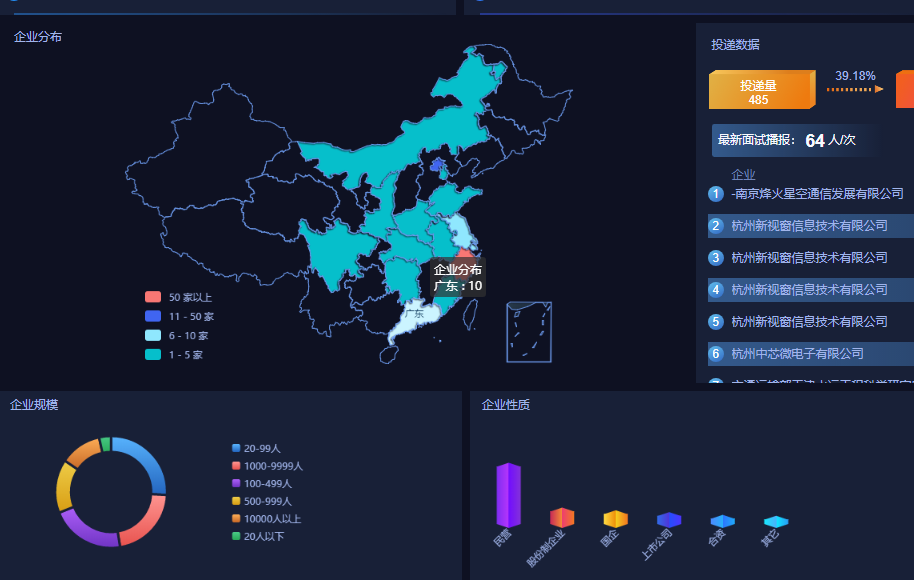Image resolution: width=914 pixels, height=580 pixels.
Task: Click the blue 上市公司 hexagon bar
Action: pyautogui.click(x=669, y=519)
